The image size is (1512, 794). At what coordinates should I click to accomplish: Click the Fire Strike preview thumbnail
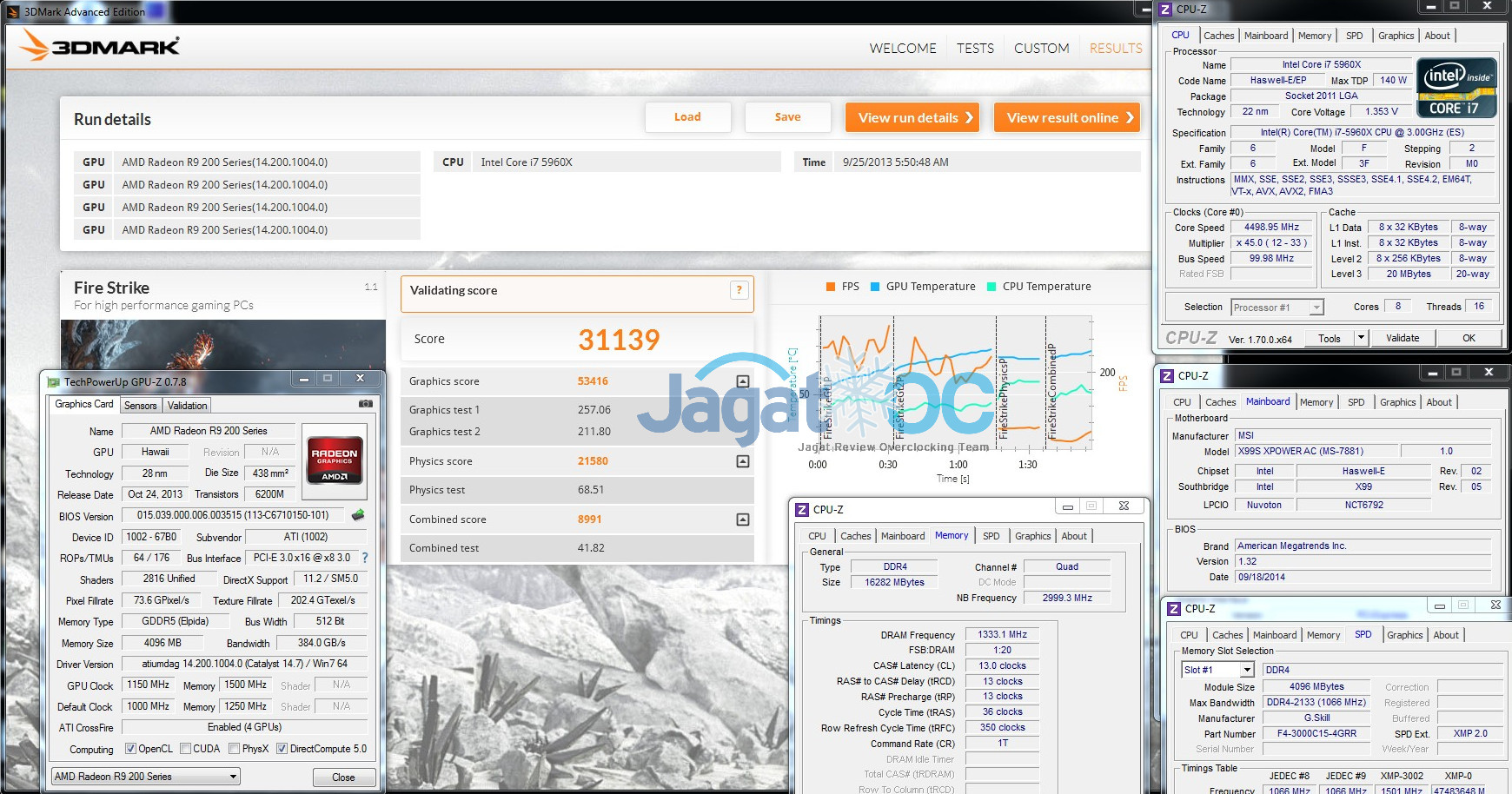[222, 344]
